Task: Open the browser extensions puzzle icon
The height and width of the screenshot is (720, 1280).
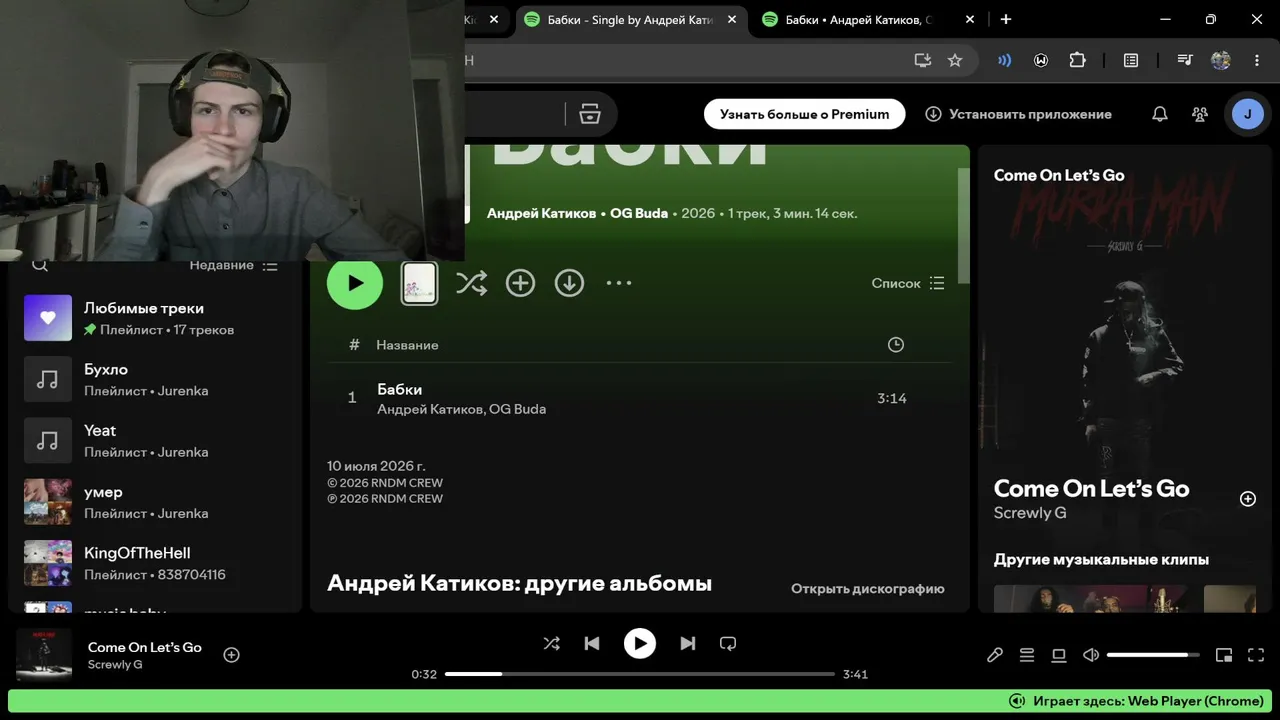Action: pyautogui.click(x=1077, y=60)
